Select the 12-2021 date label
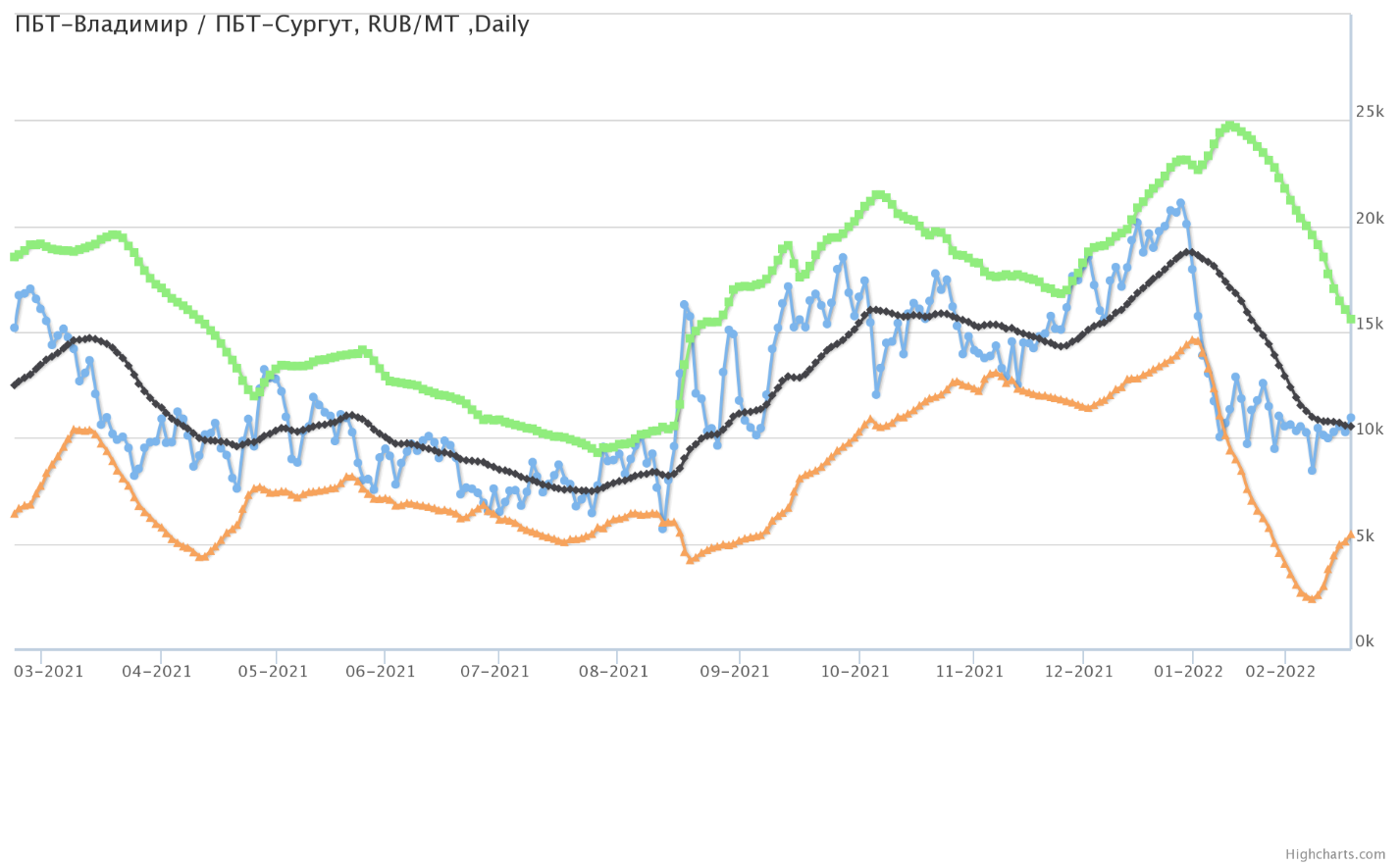This screenshot has height=866, width=1400. (1079, 671)
